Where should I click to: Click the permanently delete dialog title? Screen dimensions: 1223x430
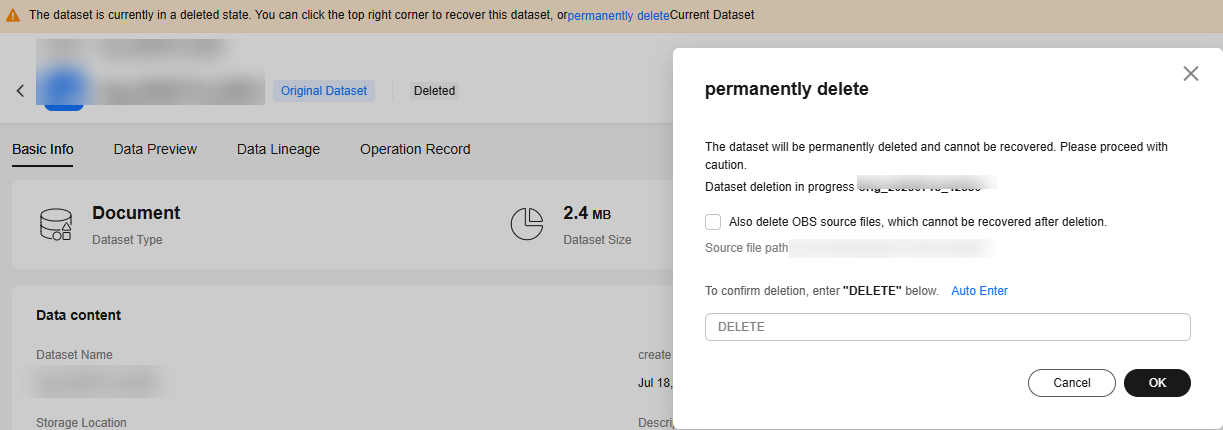click(786, 89)
